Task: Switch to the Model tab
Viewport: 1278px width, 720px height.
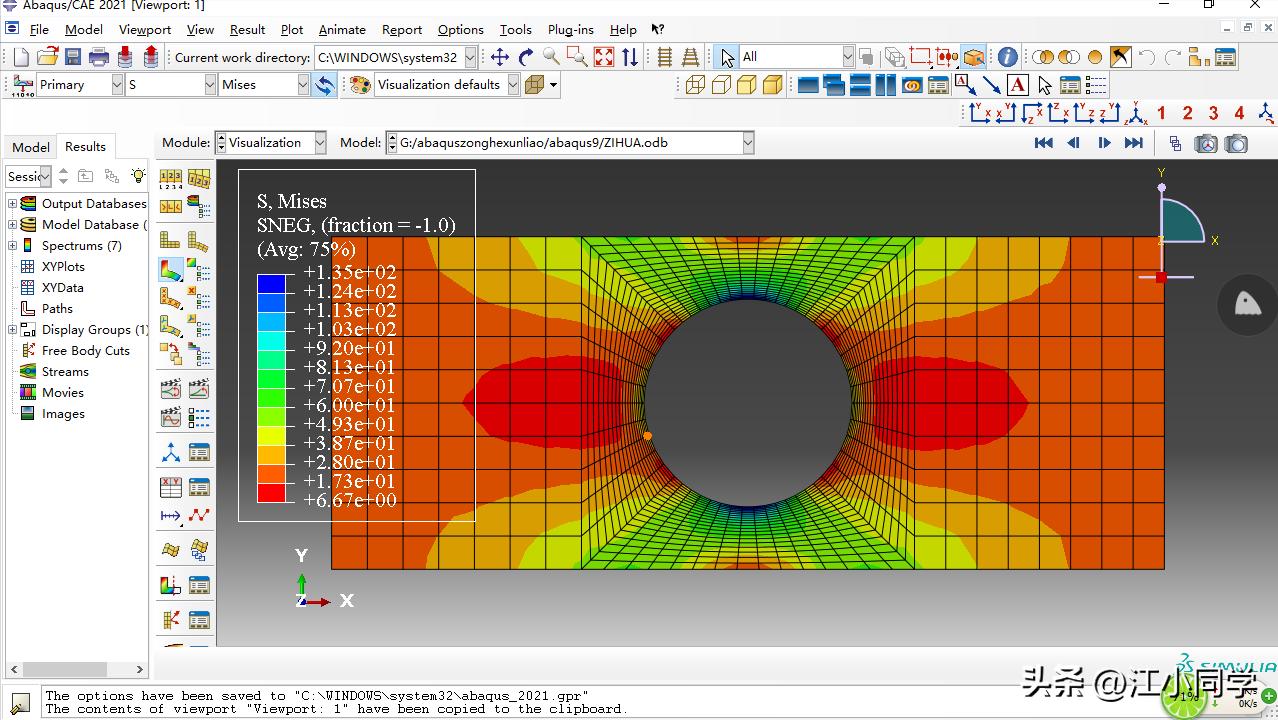Action: [30, 147]
